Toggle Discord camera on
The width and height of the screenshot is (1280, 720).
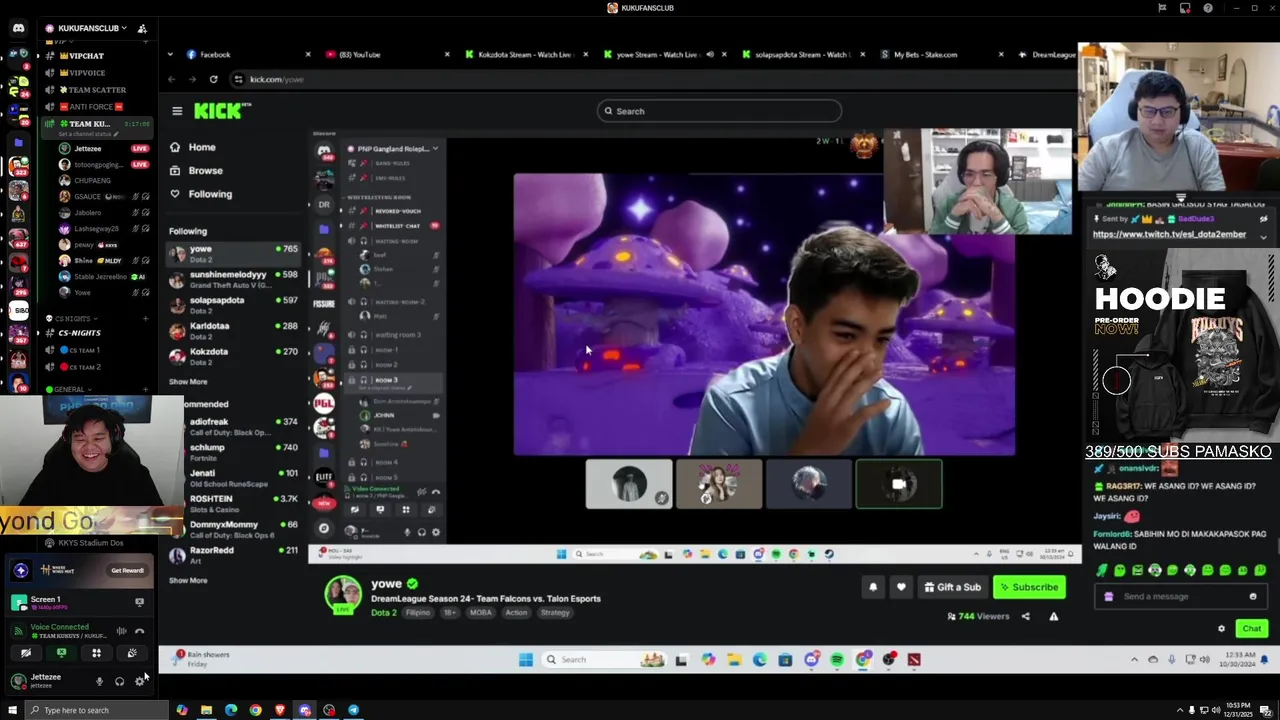26,653
